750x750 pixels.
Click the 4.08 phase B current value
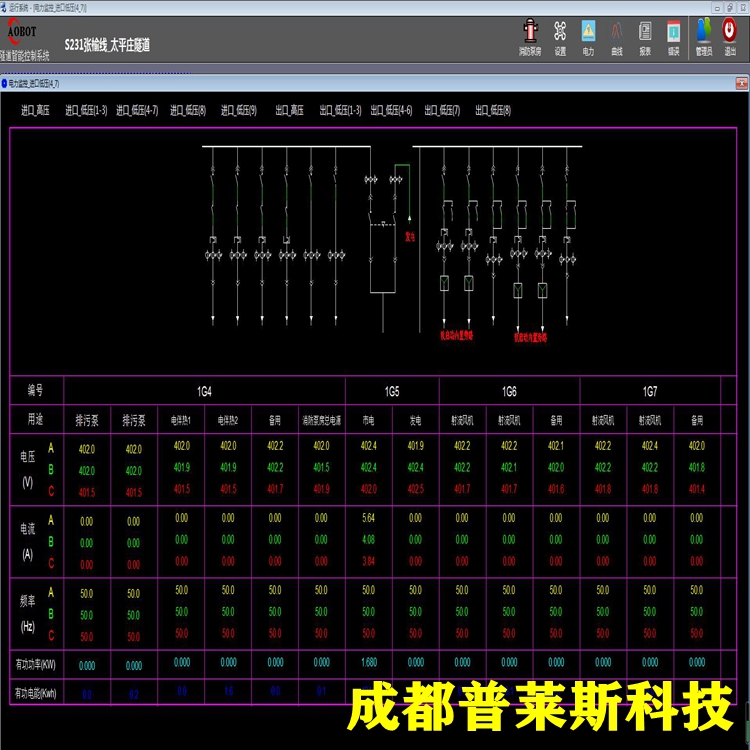point(368,540)
